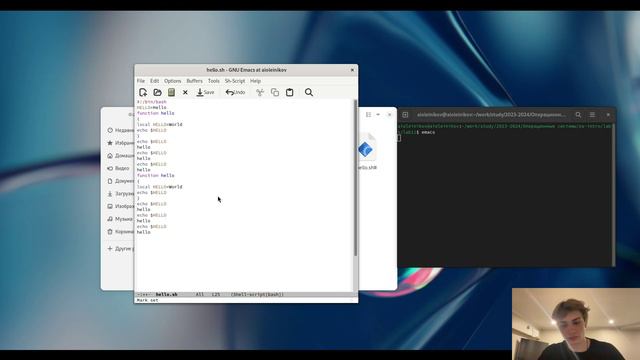Click the Open file folder icon in Emacs
The height and width of the screenshot is (360, 640).
(x=157, y=92)
